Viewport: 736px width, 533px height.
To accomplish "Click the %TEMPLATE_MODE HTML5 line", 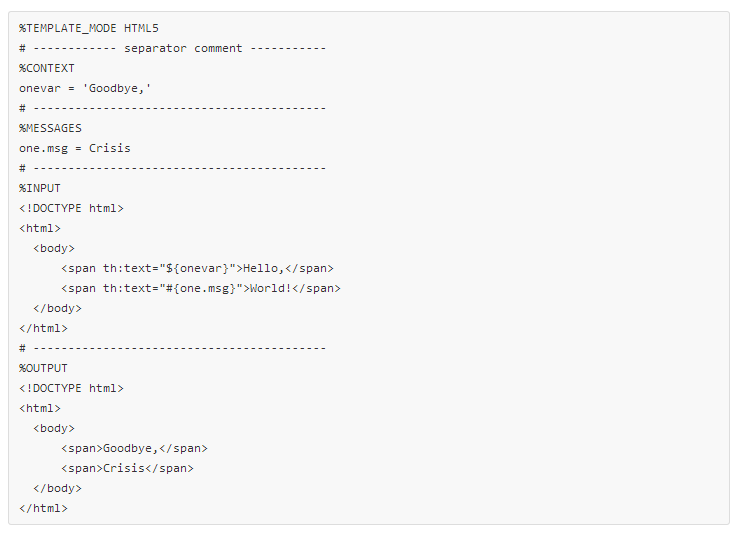I will pyautogui.click(x=89, y=28).
